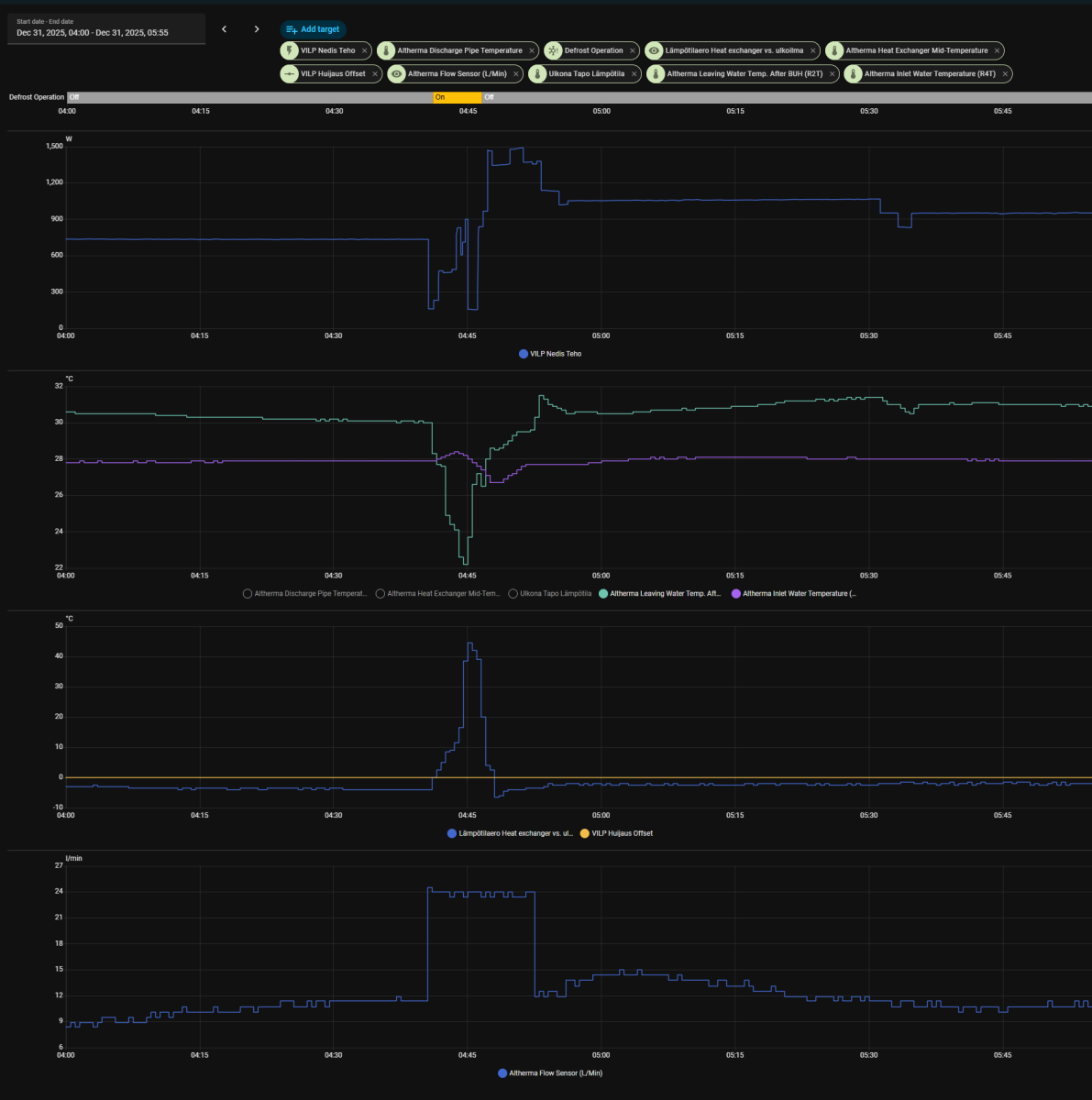Remove the Ulkona Tapo Lämpötila target chip
The height and width of the screenshot is (1100, 1092).
pyautogui.click(x=634, y=74)
